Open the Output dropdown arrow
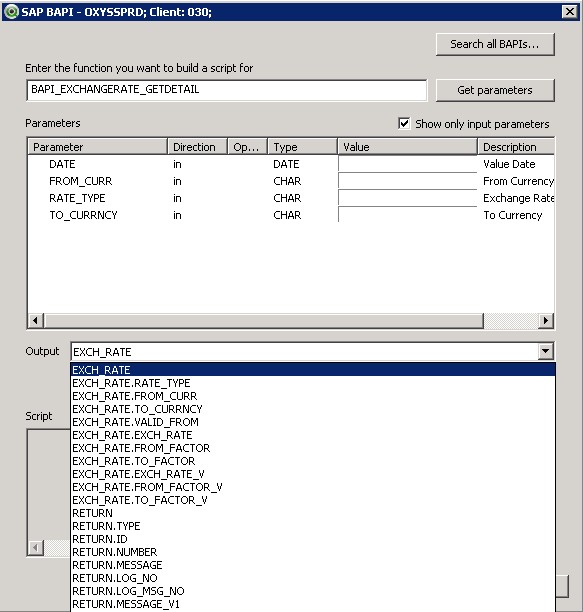The height and width of the screenshot is (612, 583). [x=546, y=351]
